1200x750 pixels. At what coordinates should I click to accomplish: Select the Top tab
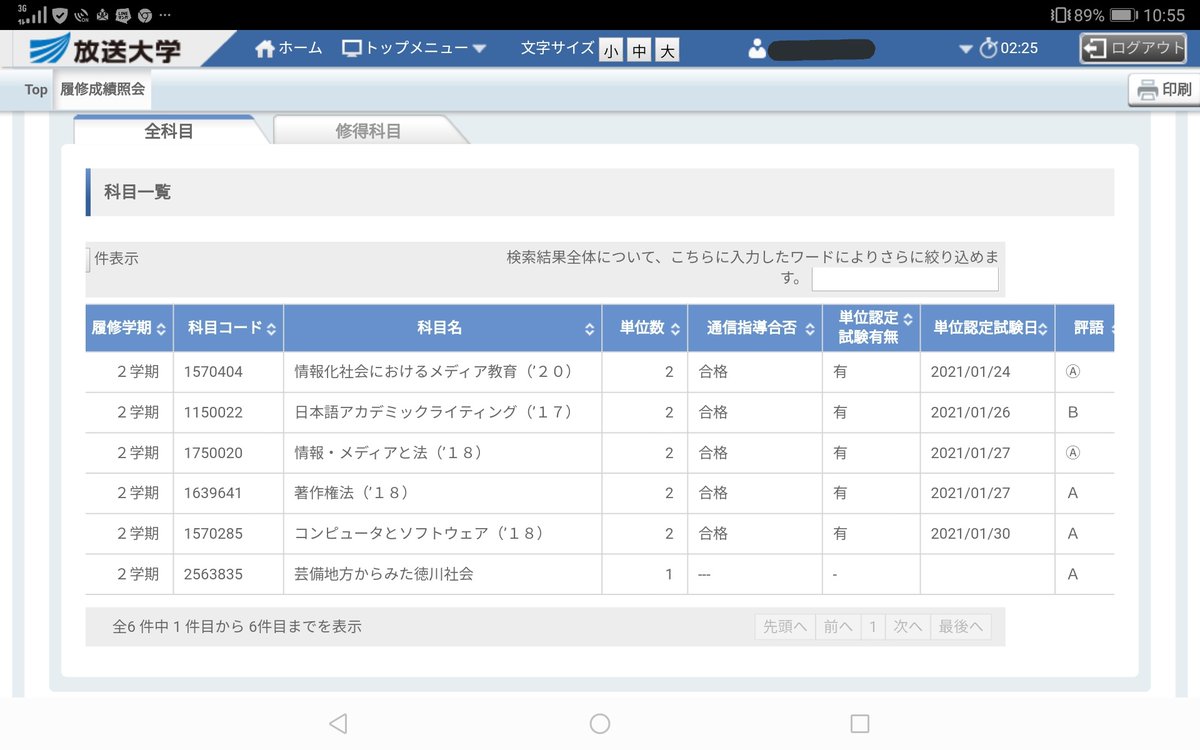pos(35,90)
